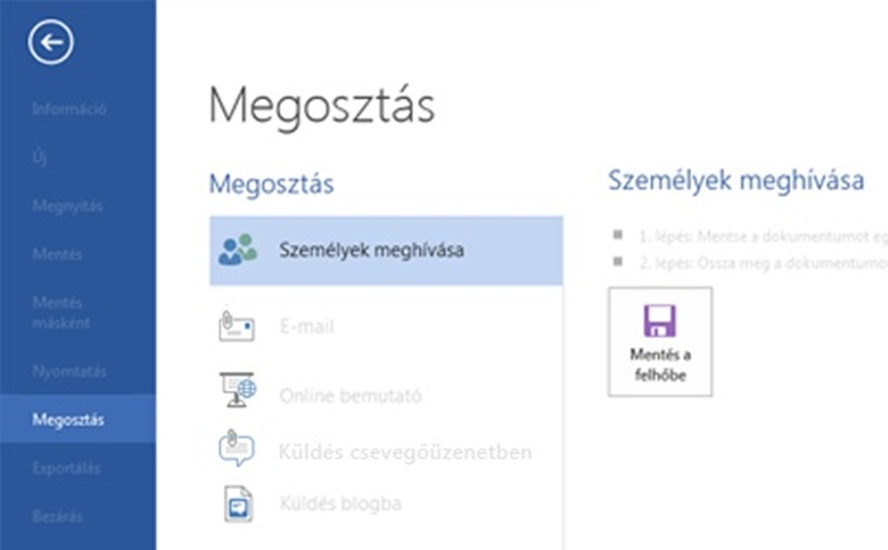Image resolution: width=888 pixels, height=550 pixels.
Task: Select the Megosztás sidebar tab
Action: [x=68, y=420]
